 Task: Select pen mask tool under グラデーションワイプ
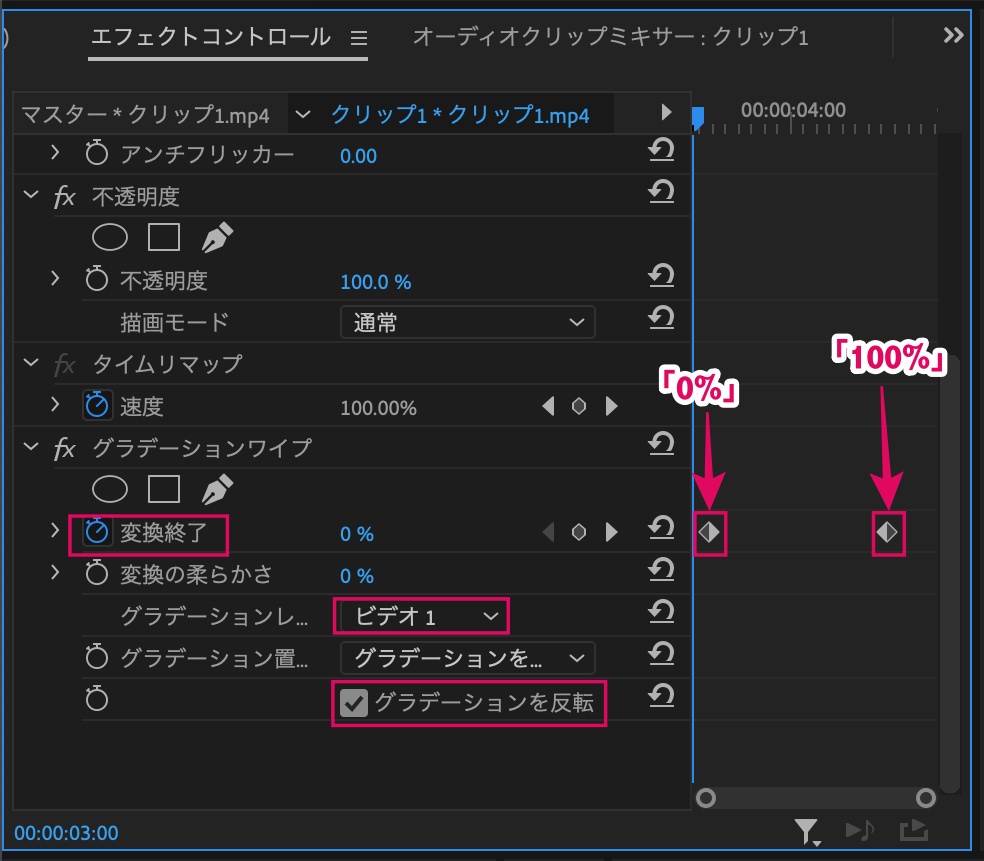[217, 489]
